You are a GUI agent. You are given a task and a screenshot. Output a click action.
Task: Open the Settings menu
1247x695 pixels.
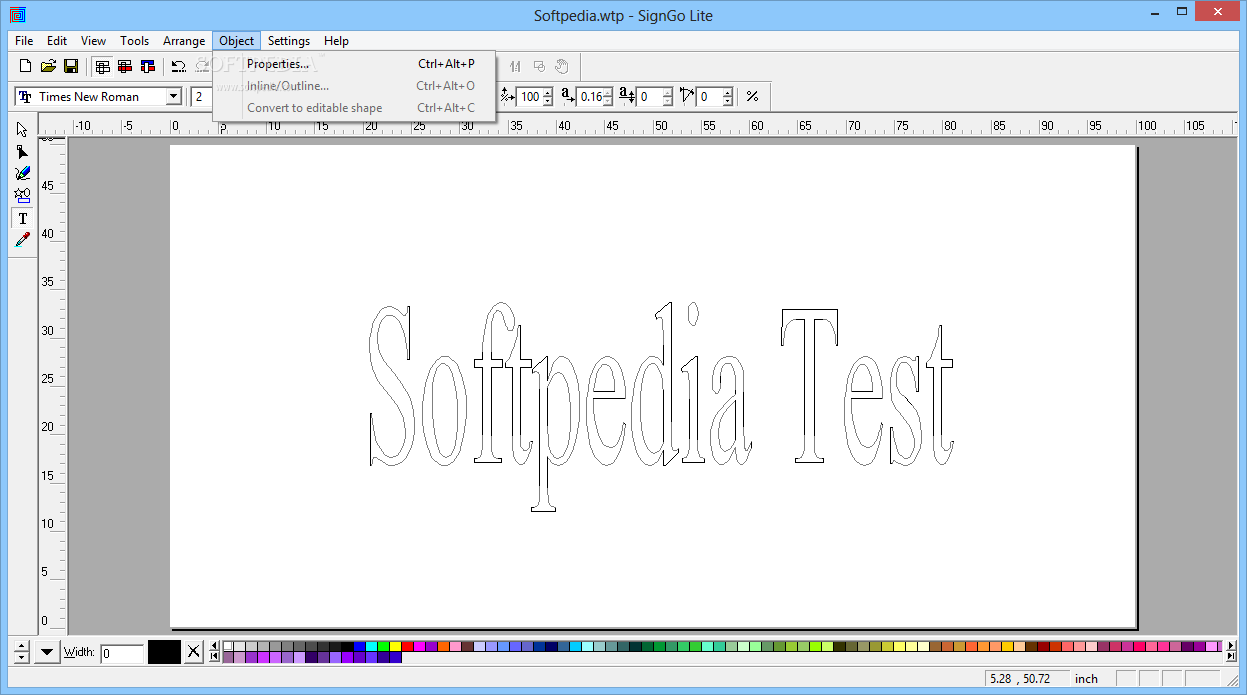click(288, 41)
